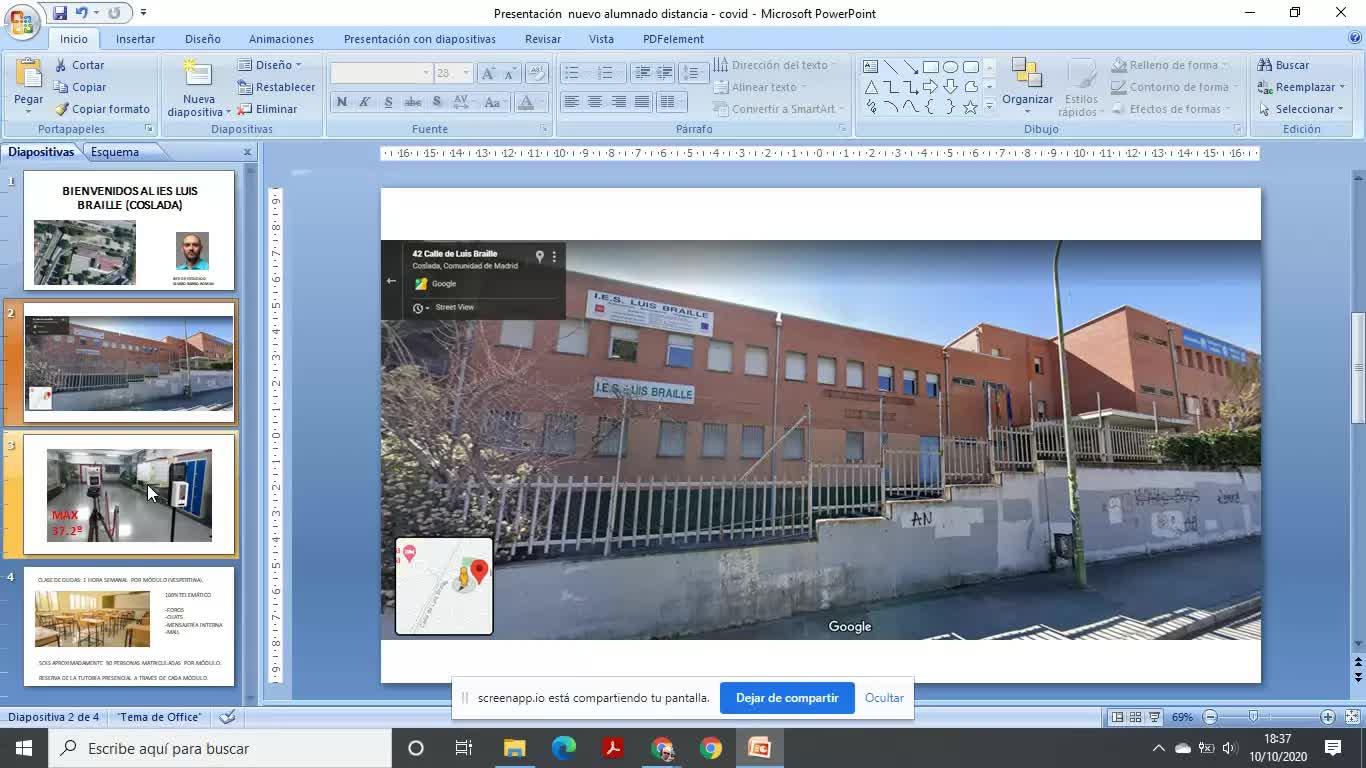
Task: Open the Insertar ribbon tab
Action: [x=135, y=39]
